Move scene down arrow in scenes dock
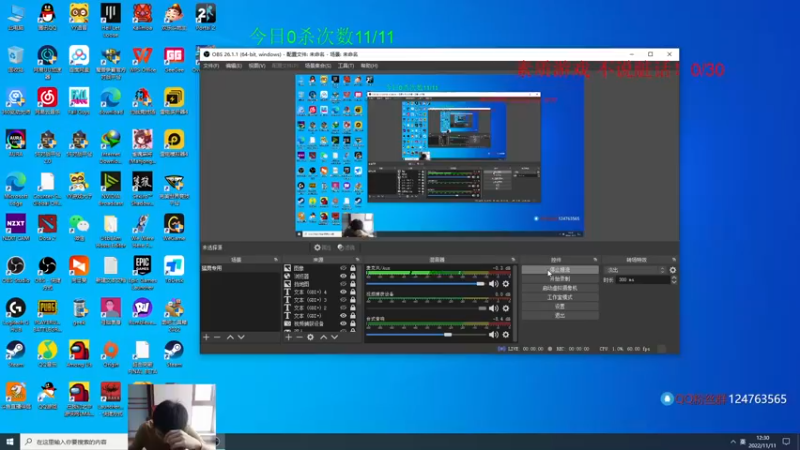Screen dimensions: 800x450 pos(241,337)
